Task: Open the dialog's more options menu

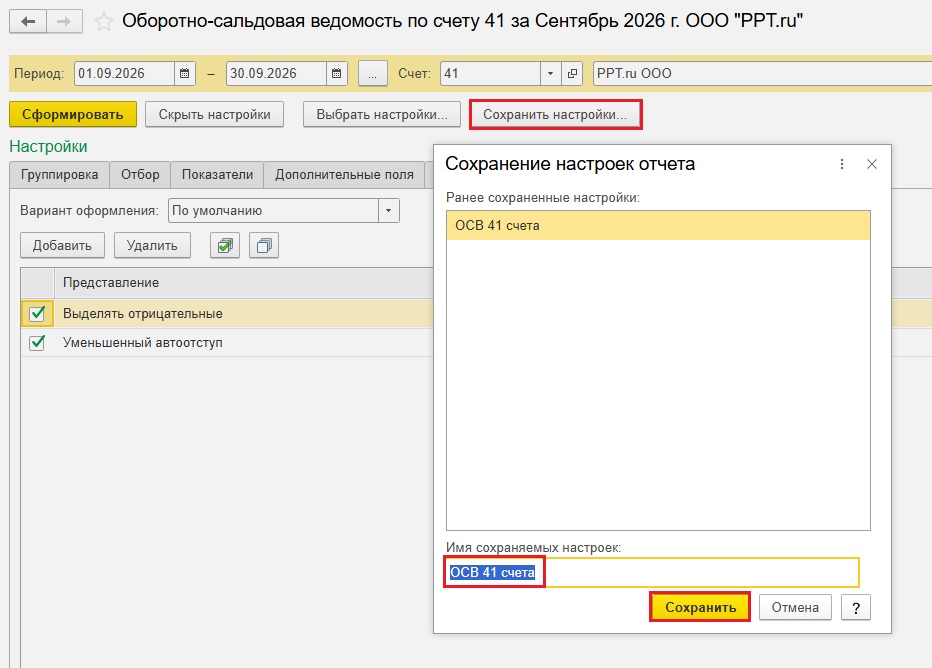Action: pyautogui.click(x=842, y=164)
